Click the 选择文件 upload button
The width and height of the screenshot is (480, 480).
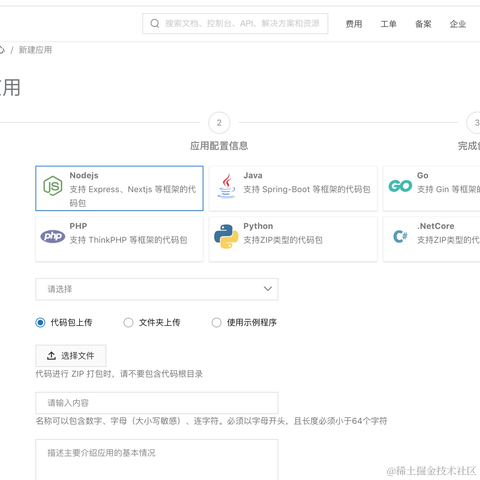tap(71, 356)
